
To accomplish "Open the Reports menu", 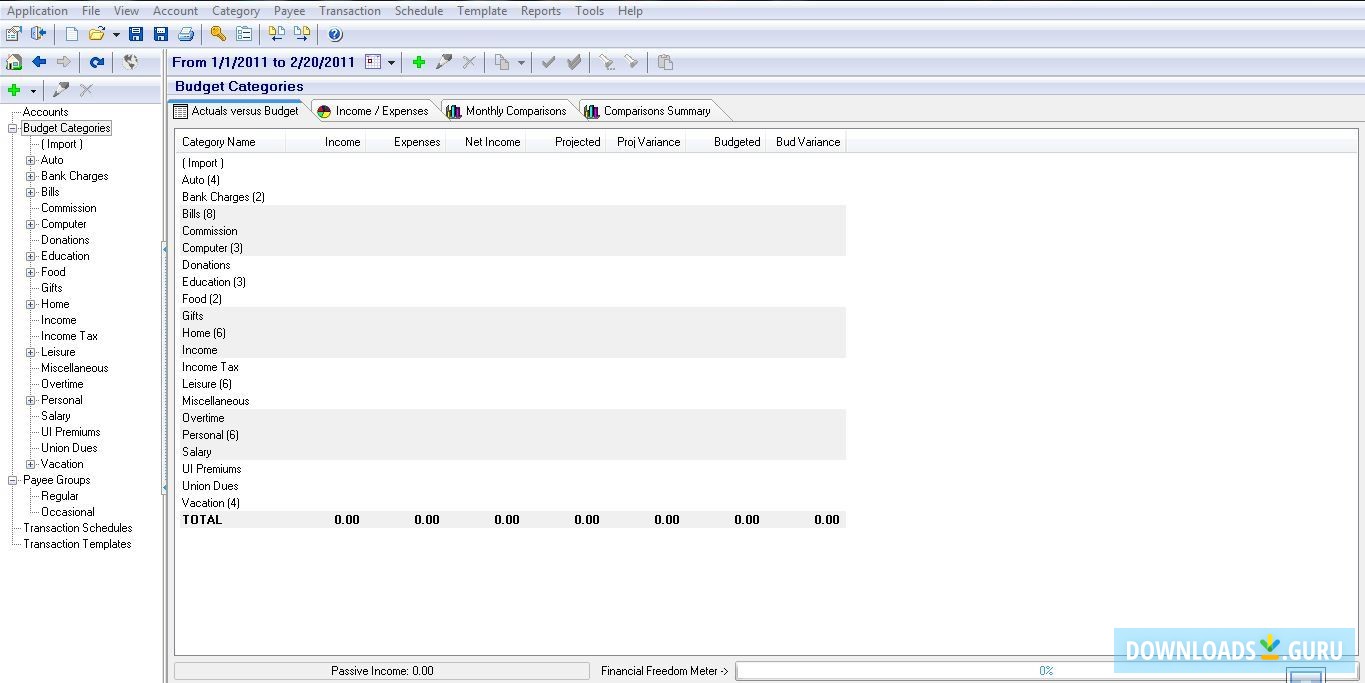I will click(540, 11).
